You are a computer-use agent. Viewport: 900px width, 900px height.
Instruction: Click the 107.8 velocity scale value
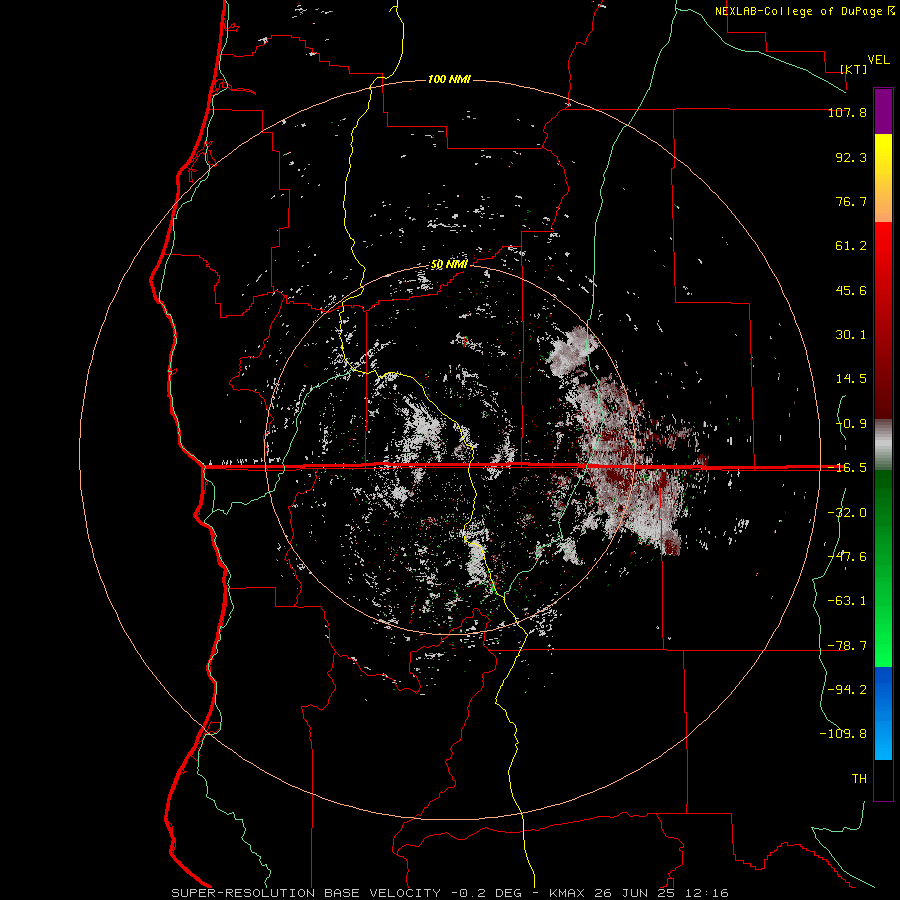847,112
